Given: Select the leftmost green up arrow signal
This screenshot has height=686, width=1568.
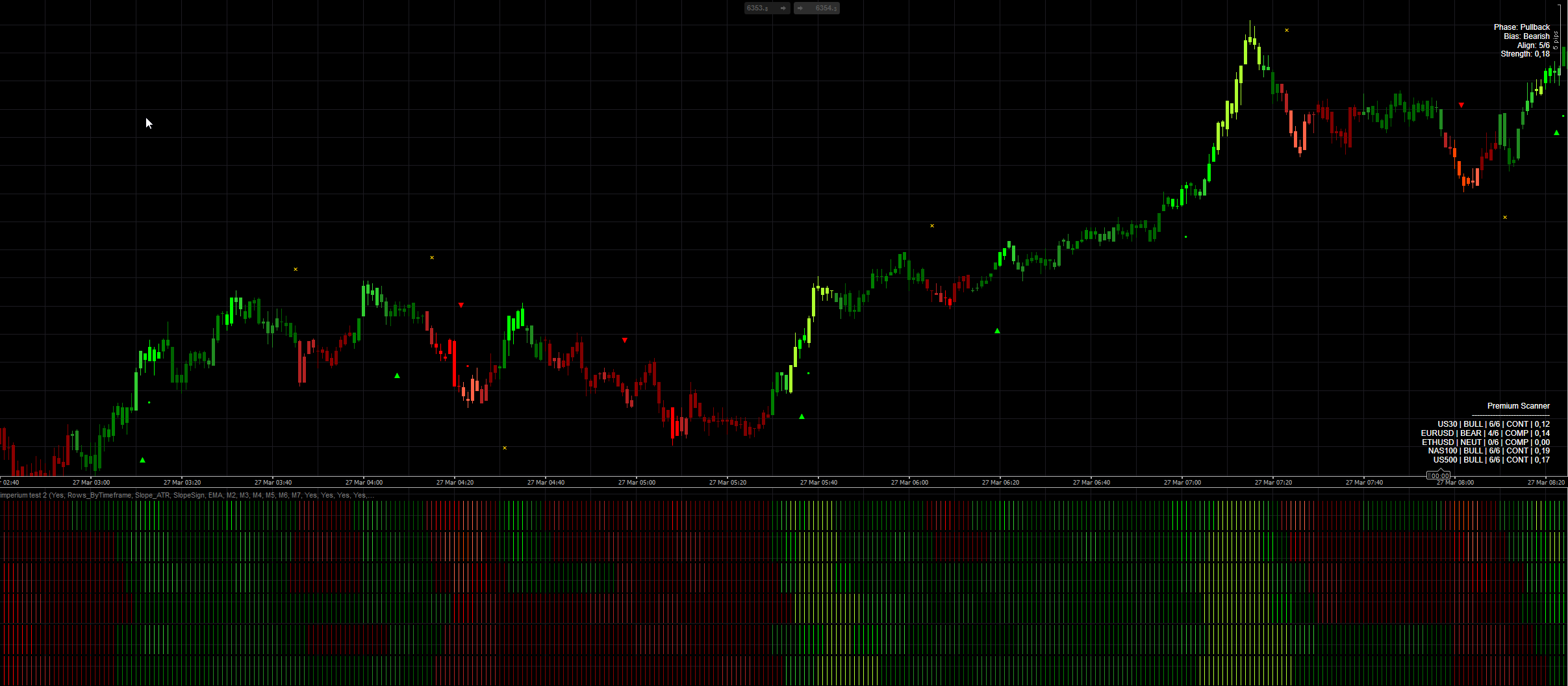Looking at the screenshot, I should [x=143, y=460].
